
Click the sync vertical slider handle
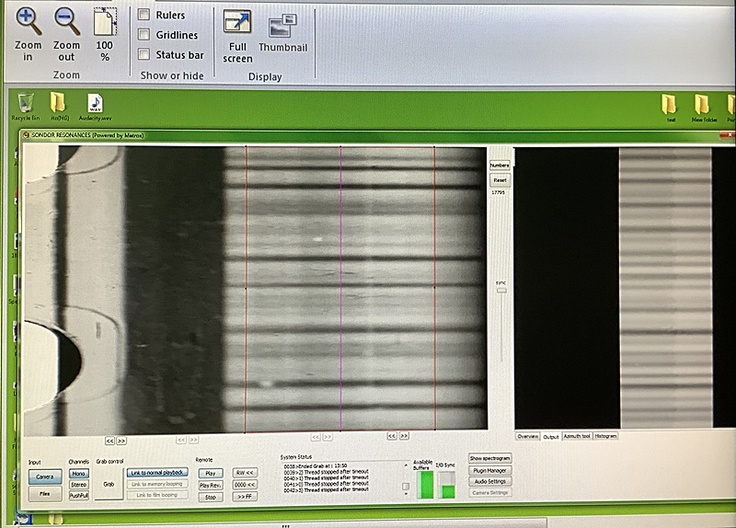[501, 289]
